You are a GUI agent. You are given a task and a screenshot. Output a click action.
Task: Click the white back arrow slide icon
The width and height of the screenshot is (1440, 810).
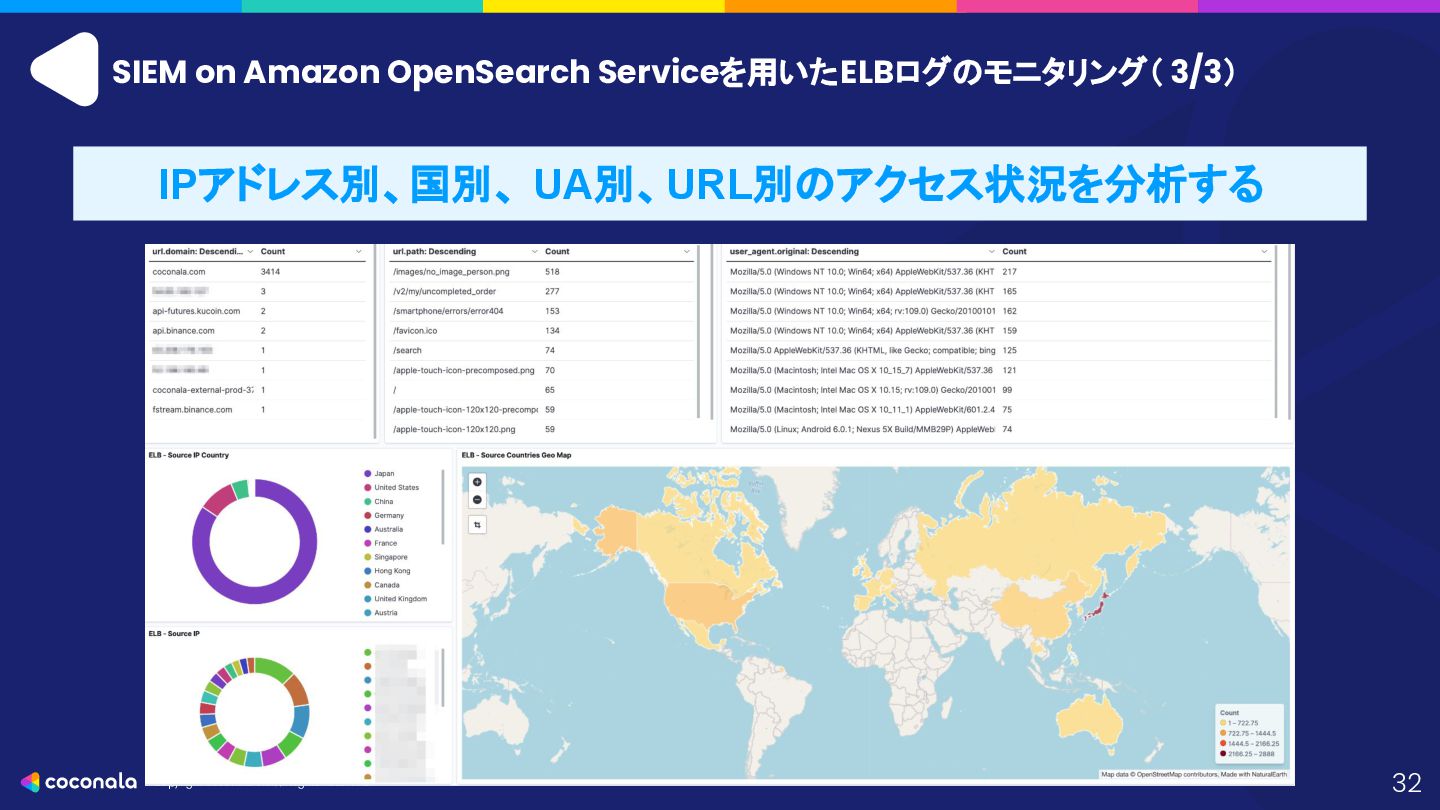(x=65, y=69)
